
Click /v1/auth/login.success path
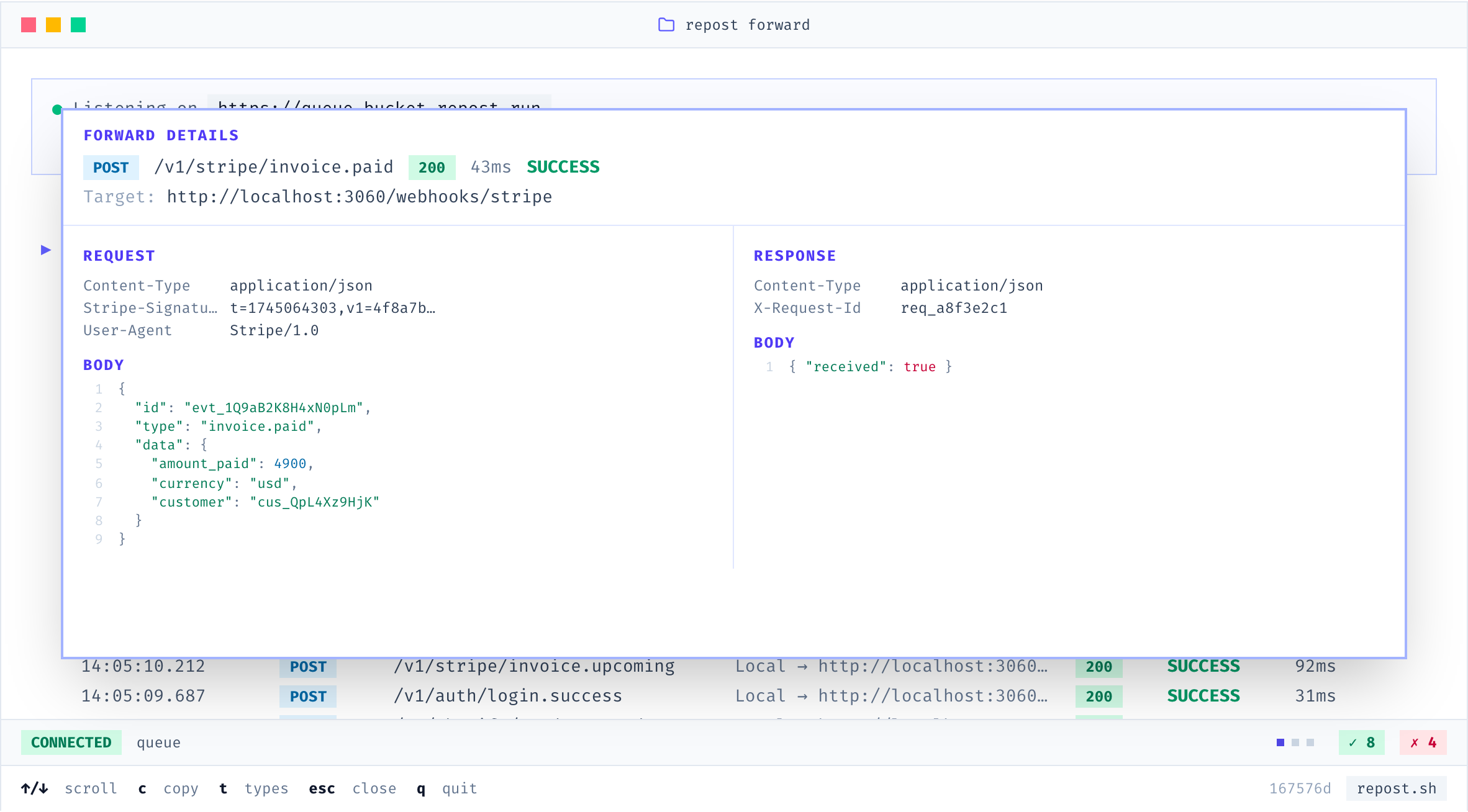click(x=508, y=696)
